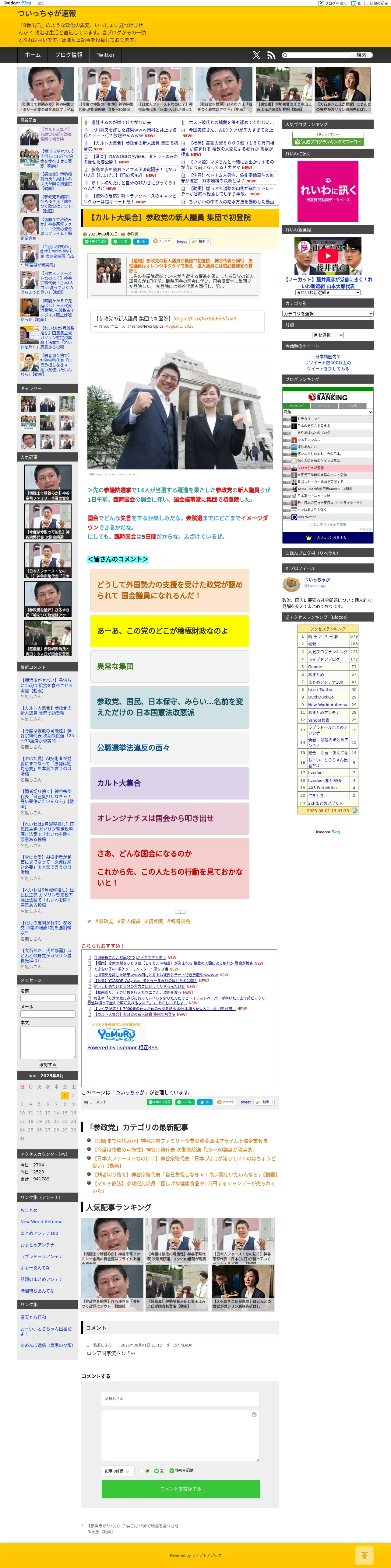Image resolution: width=391 pixels, height=1568 pixels.
Task: Click the 'れいわに訊く' pink banner
Action: click(328, 191)
